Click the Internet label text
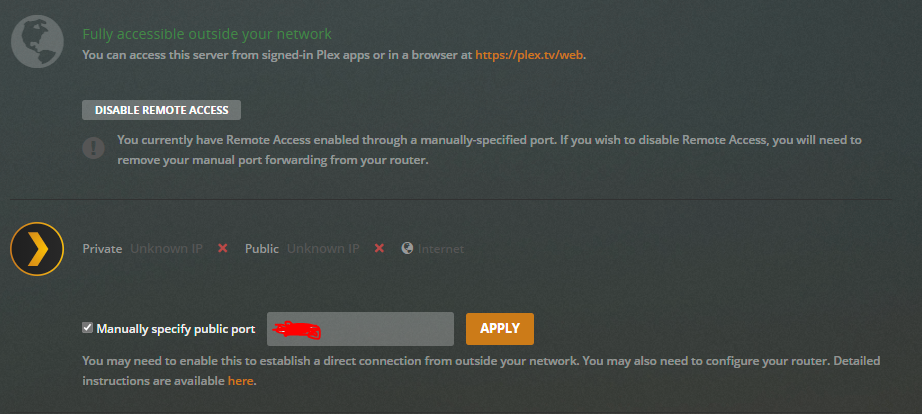This screenshot has height=414, width=922. (x=441, y=248)
